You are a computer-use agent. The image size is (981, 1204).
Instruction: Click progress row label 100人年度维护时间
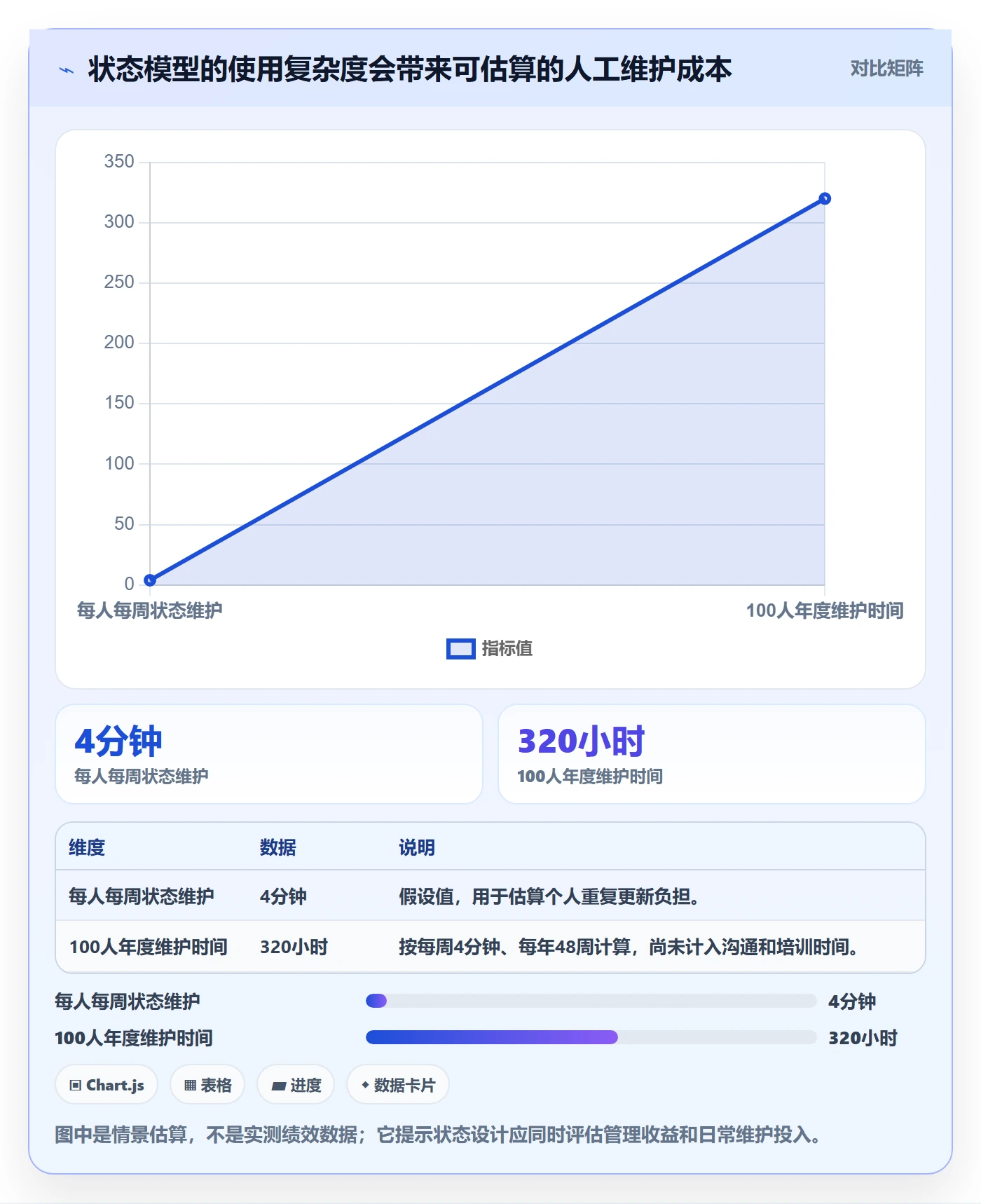(x=134, y=1038)
